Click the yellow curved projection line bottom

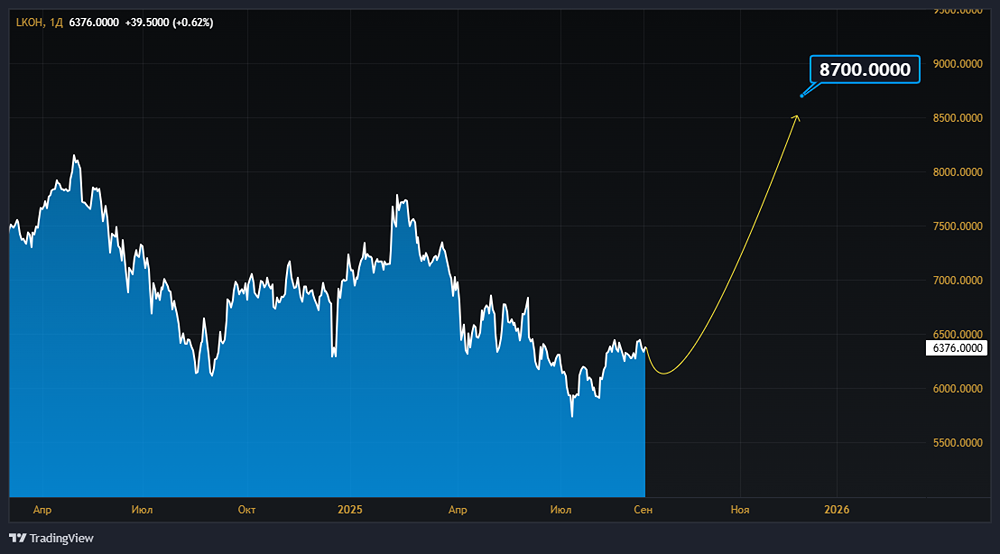click(x=664, y=373)
